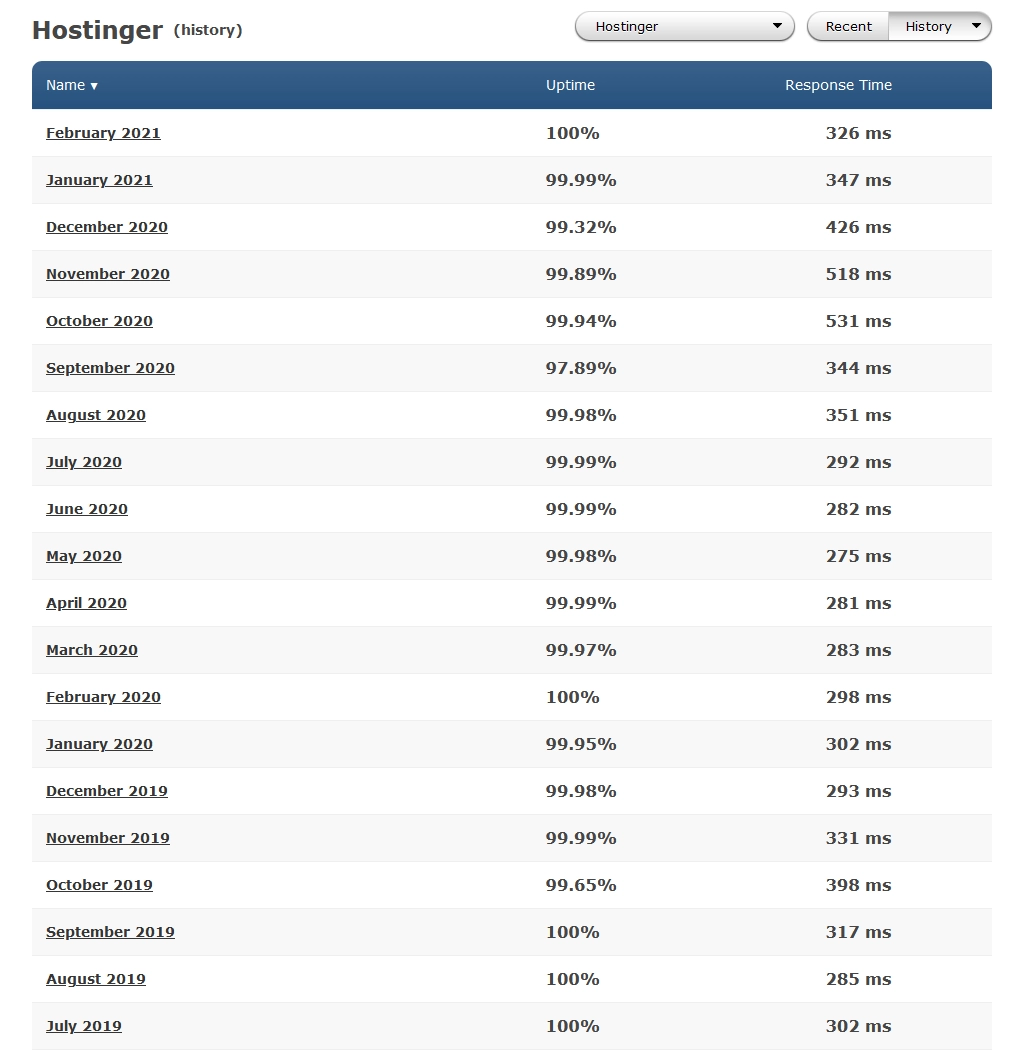The height and width of the screenshot is (1060, 1009).
Task: Expand the History dropdown arrow
Action: click(x=976, y=27)
